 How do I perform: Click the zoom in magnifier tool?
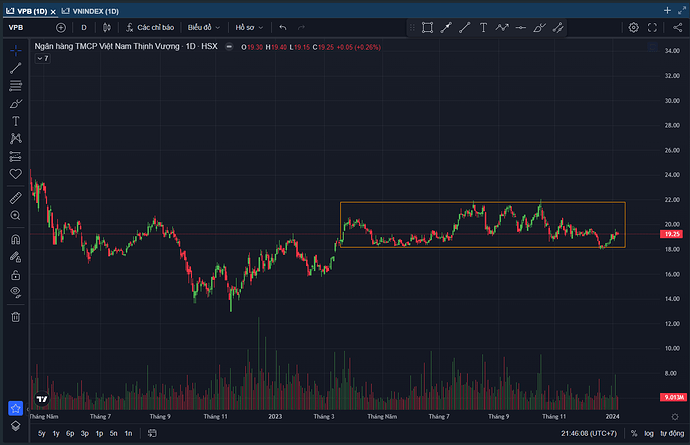[x=15, y=215]
